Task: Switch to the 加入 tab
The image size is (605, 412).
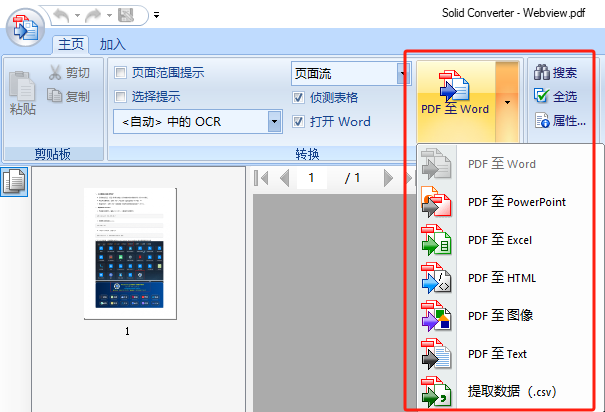Action: pos(113,44)
